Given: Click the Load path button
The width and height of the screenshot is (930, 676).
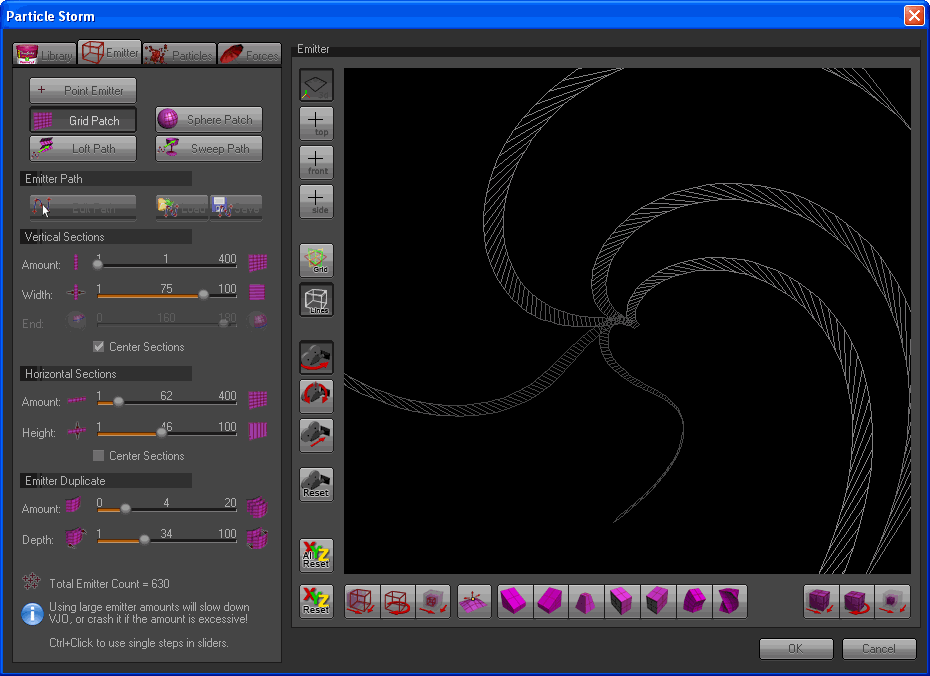Looking at the screenshot, I should (x=182, y=208).
